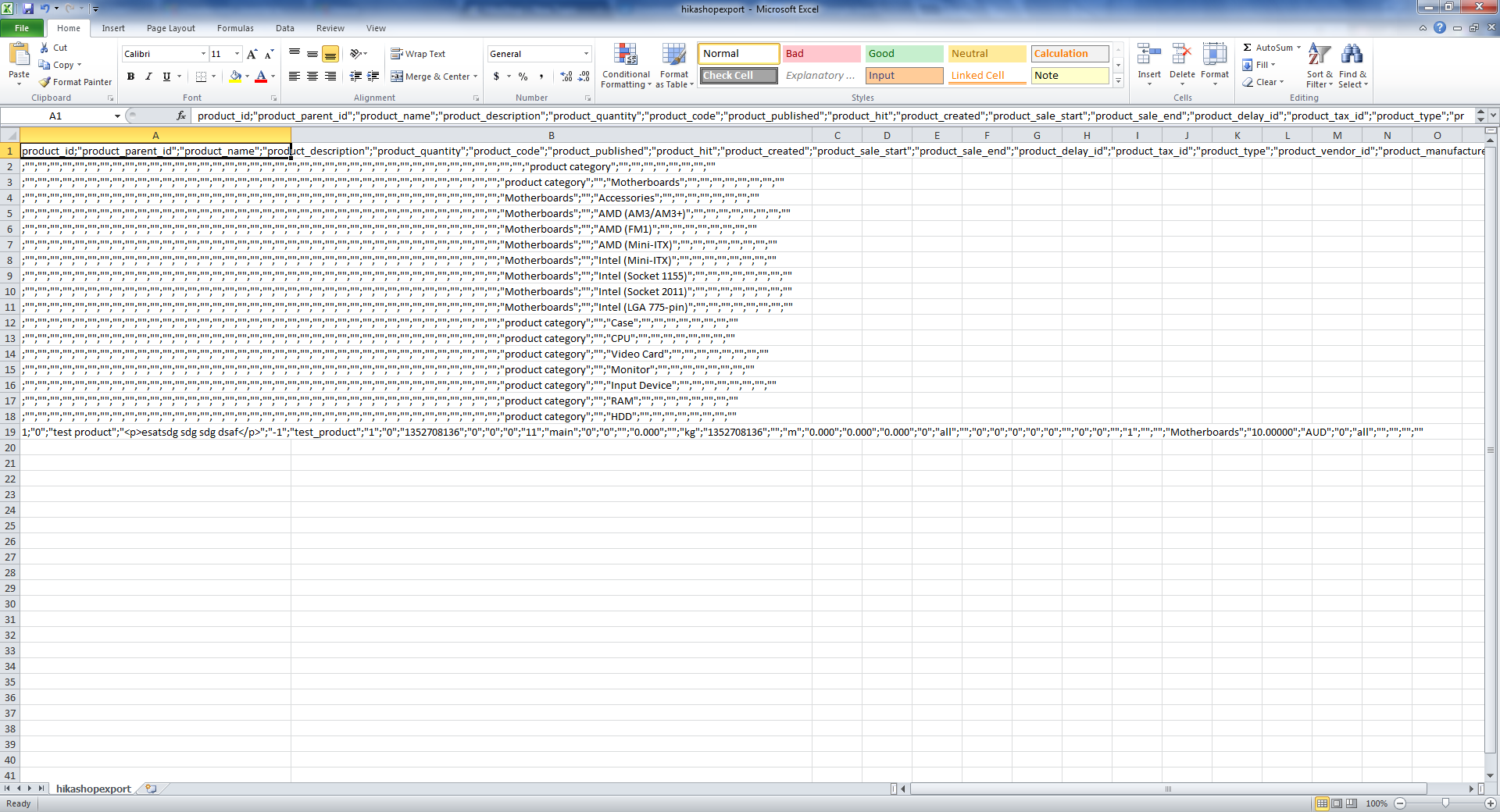
Task: Select column B header
Action: tap(552, 135)
